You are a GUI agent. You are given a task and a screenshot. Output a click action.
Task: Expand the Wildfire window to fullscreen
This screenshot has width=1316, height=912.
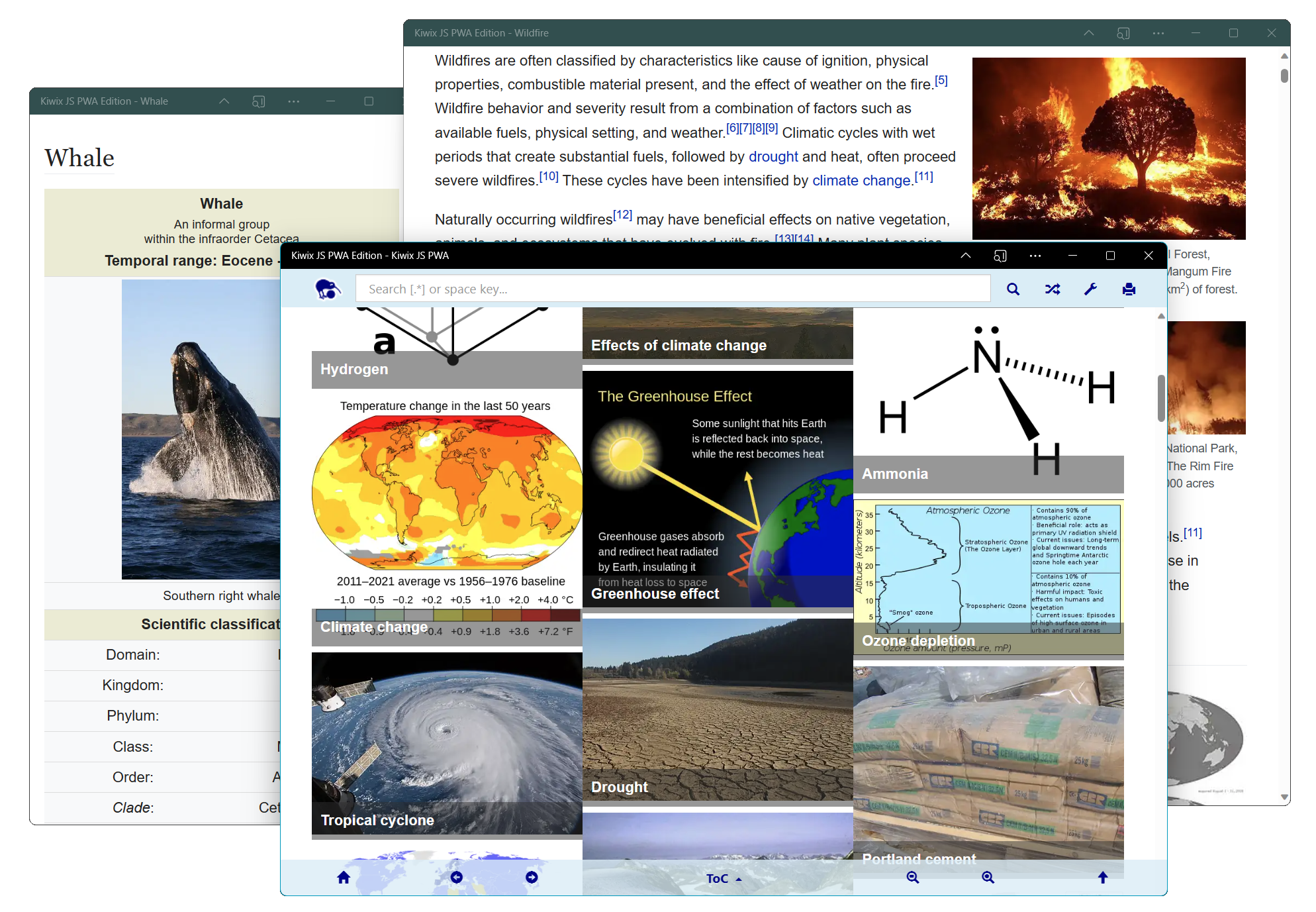(x=1233, y=32)
